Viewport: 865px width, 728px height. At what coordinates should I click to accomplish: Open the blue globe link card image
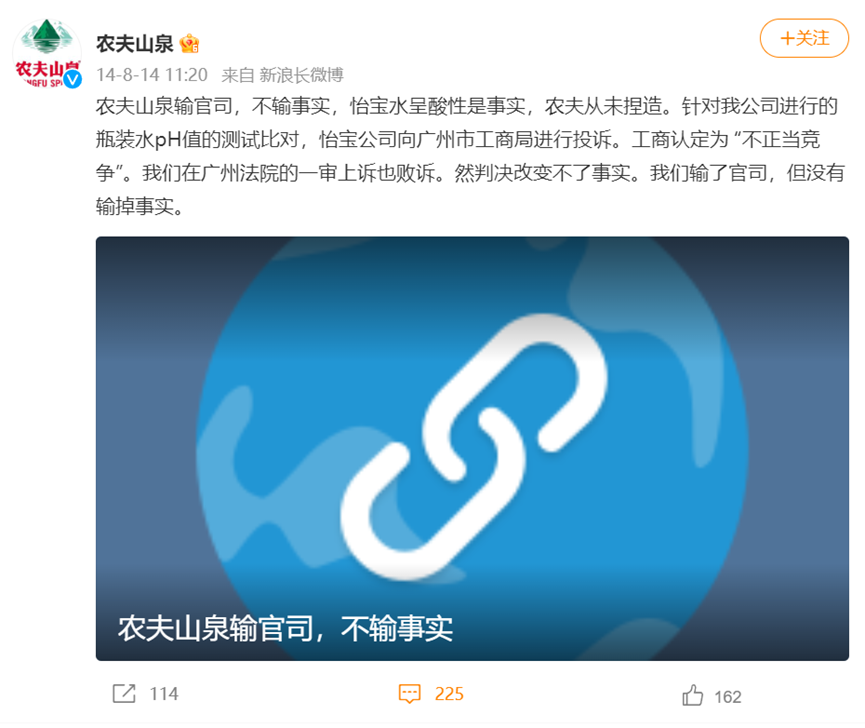[472, 448]
